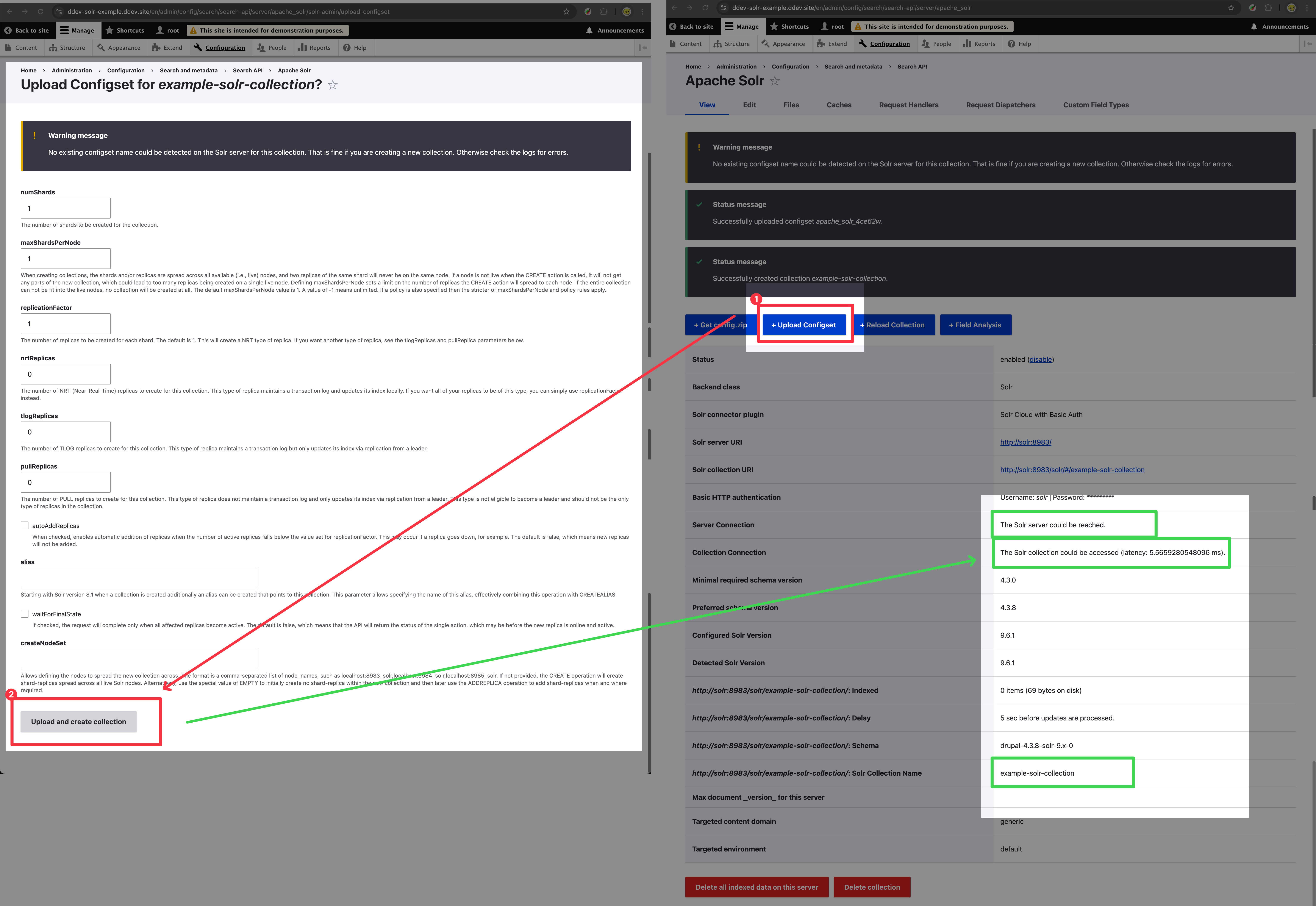Click the Back to site arrow icon in left window

8,31
